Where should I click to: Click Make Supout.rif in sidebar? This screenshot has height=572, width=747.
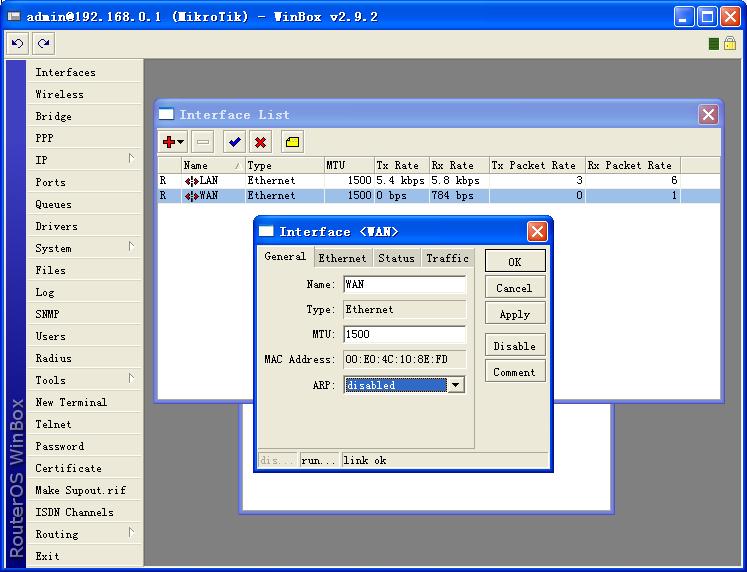[x=85, y=490]
